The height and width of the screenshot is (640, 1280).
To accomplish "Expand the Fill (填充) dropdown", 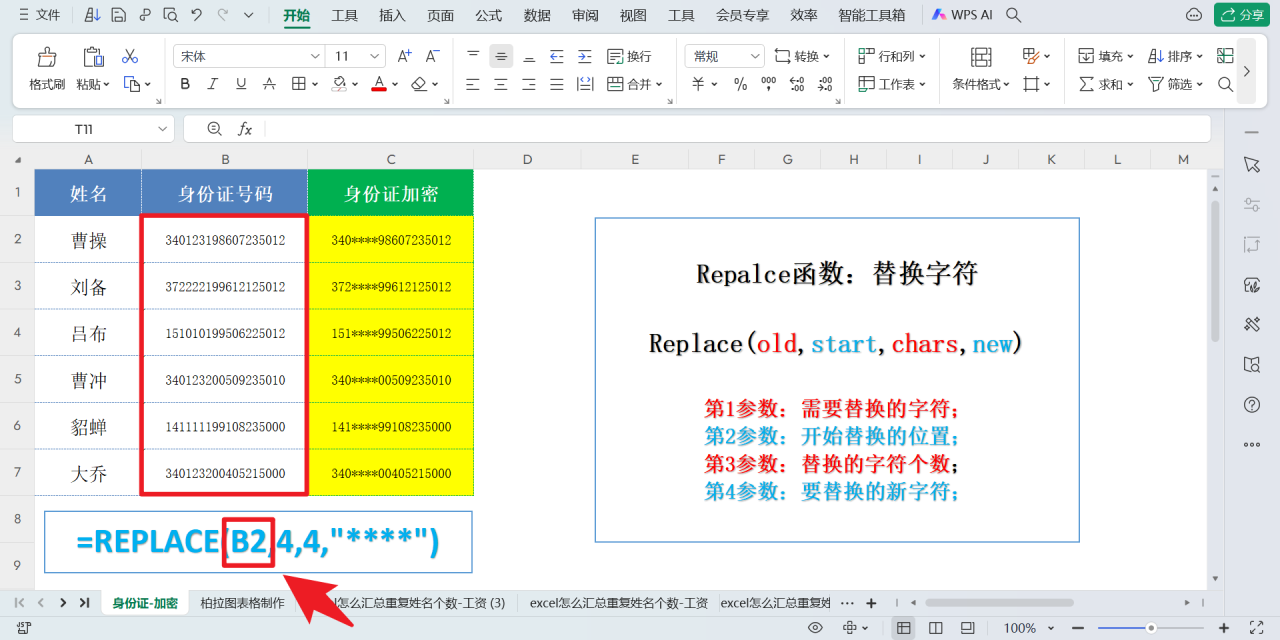I will click(1130, 57).
